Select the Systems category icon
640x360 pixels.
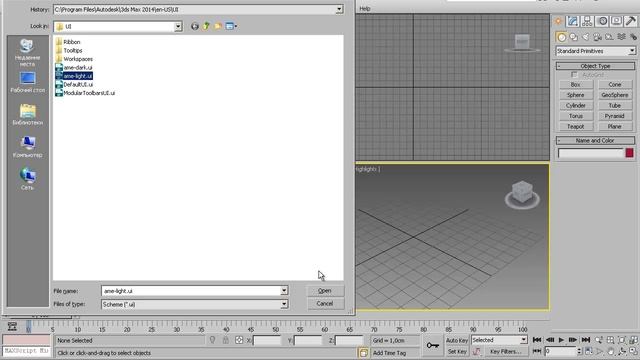633,37
